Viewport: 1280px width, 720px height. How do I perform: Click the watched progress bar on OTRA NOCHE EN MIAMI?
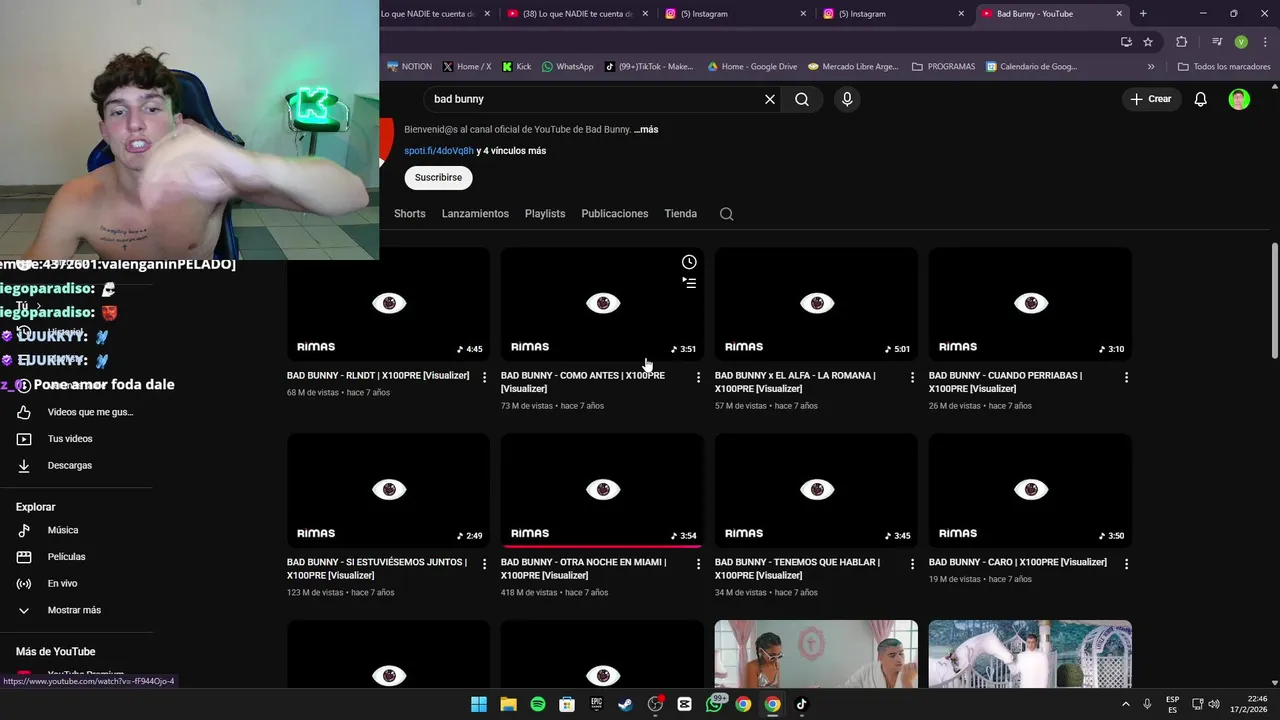pos(602,546)
